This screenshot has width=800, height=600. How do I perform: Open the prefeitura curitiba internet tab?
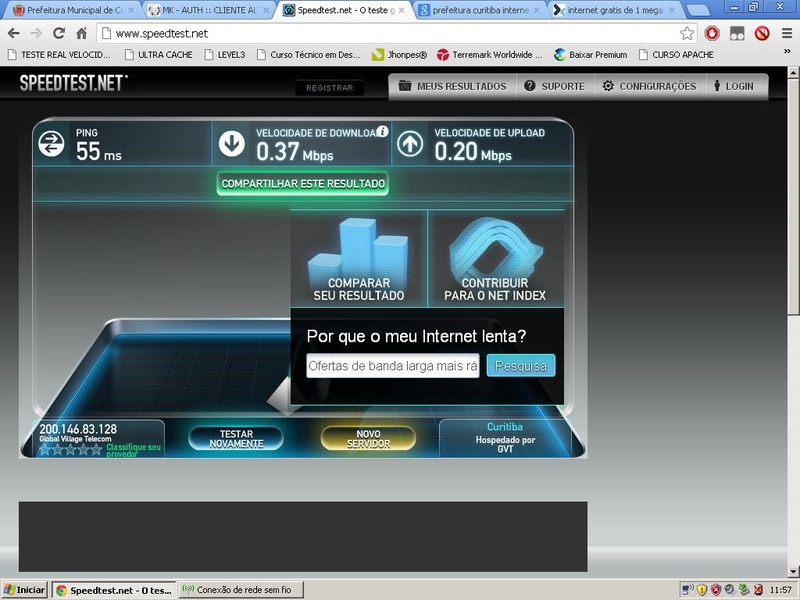480,10
